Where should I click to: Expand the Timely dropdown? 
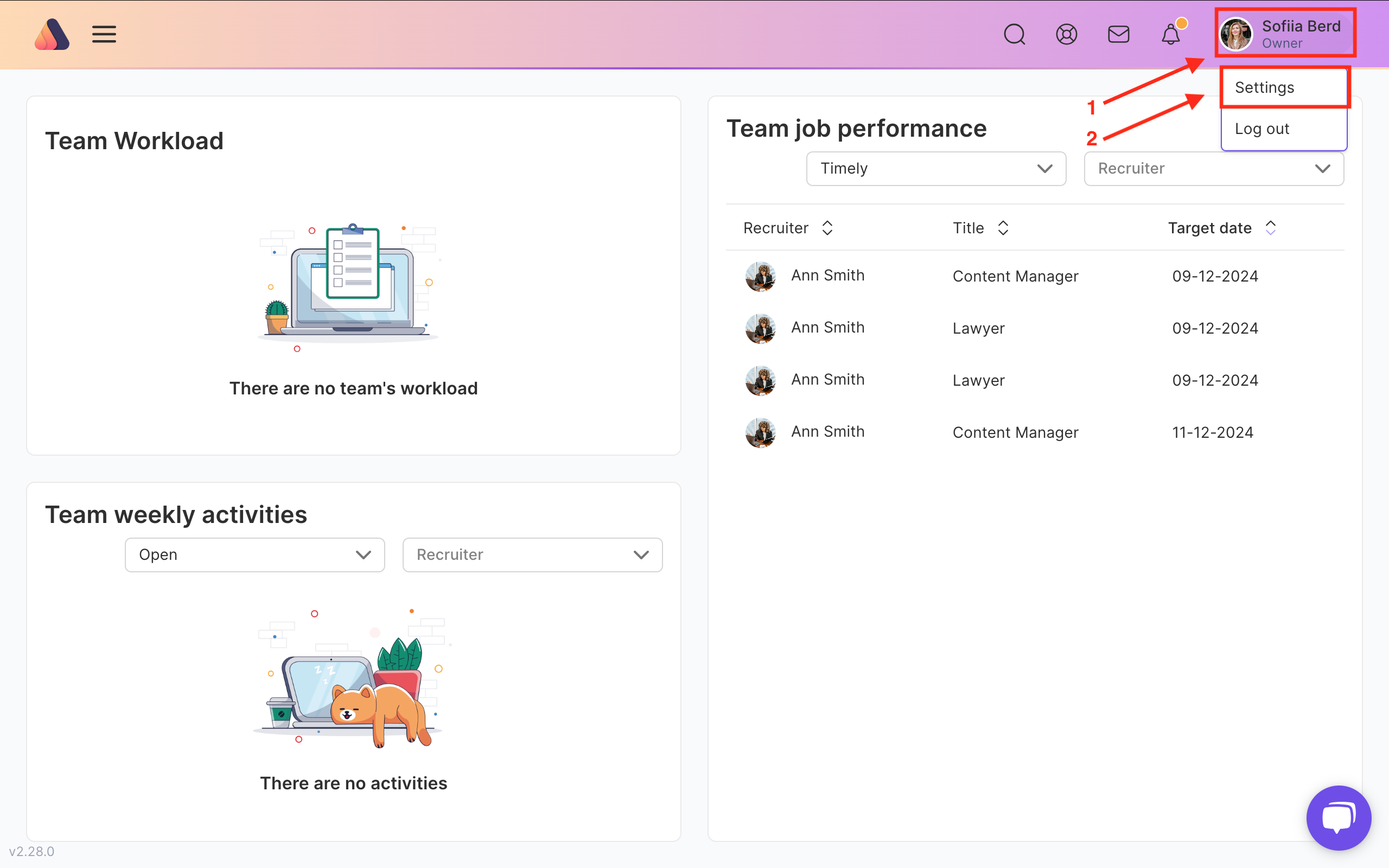pos(936,168)
